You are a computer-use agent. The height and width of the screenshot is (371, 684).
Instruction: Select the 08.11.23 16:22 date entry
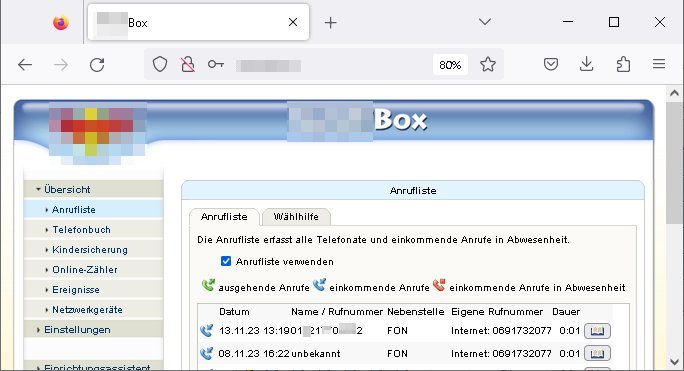click(254, 354)
